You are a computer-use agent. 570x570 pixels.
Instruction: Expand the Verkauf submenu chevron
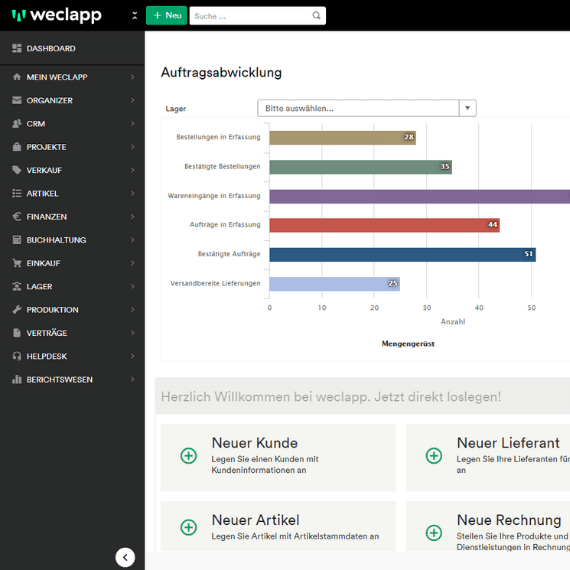133,170
